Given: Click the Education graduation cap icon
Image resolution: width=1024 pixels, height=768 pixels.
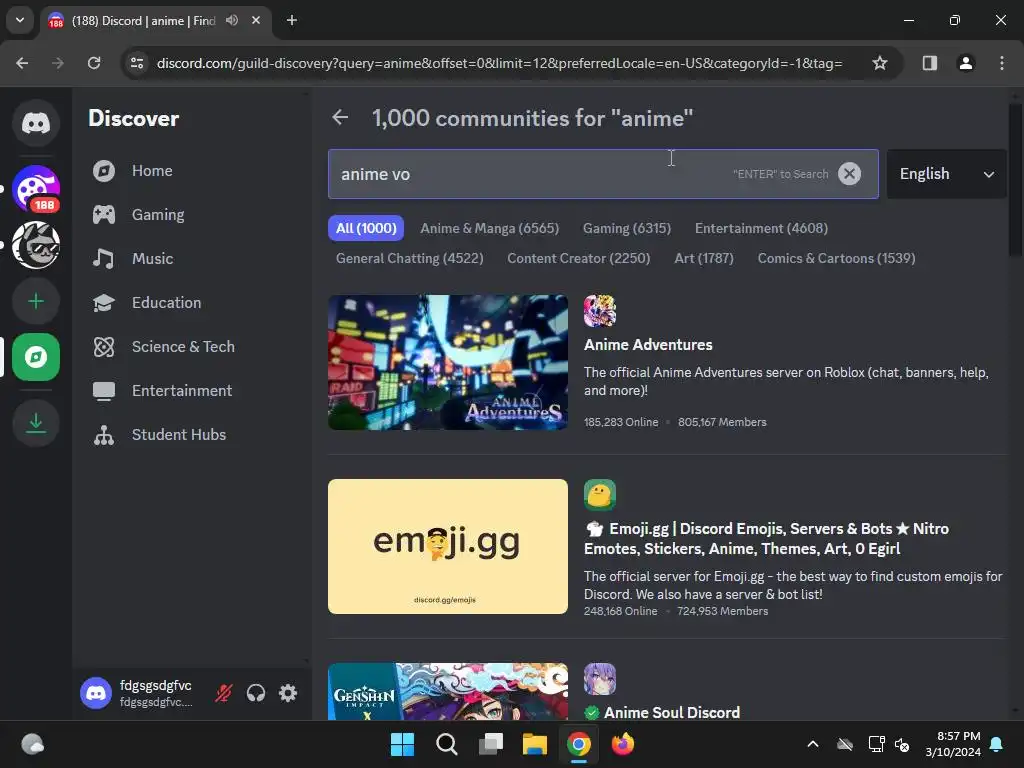Looking at the screenshot, I should click(x=104, y=303).
